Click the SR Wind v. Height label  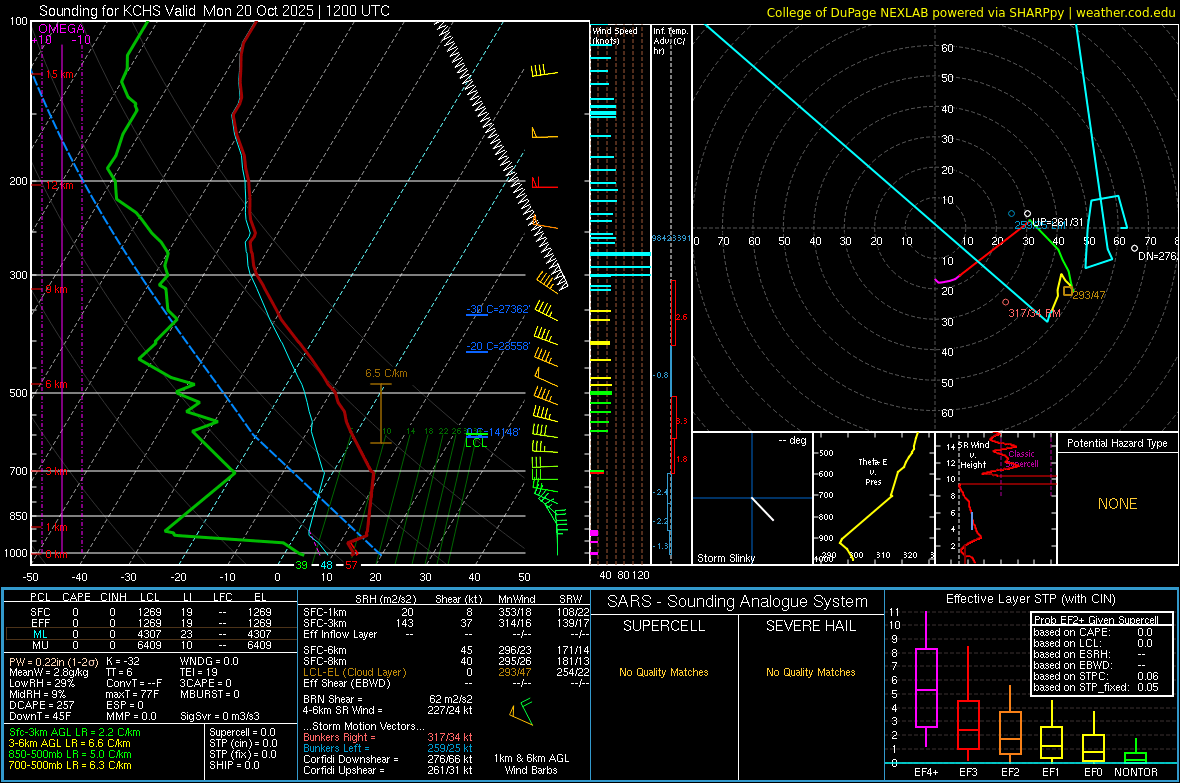[974, 455]
